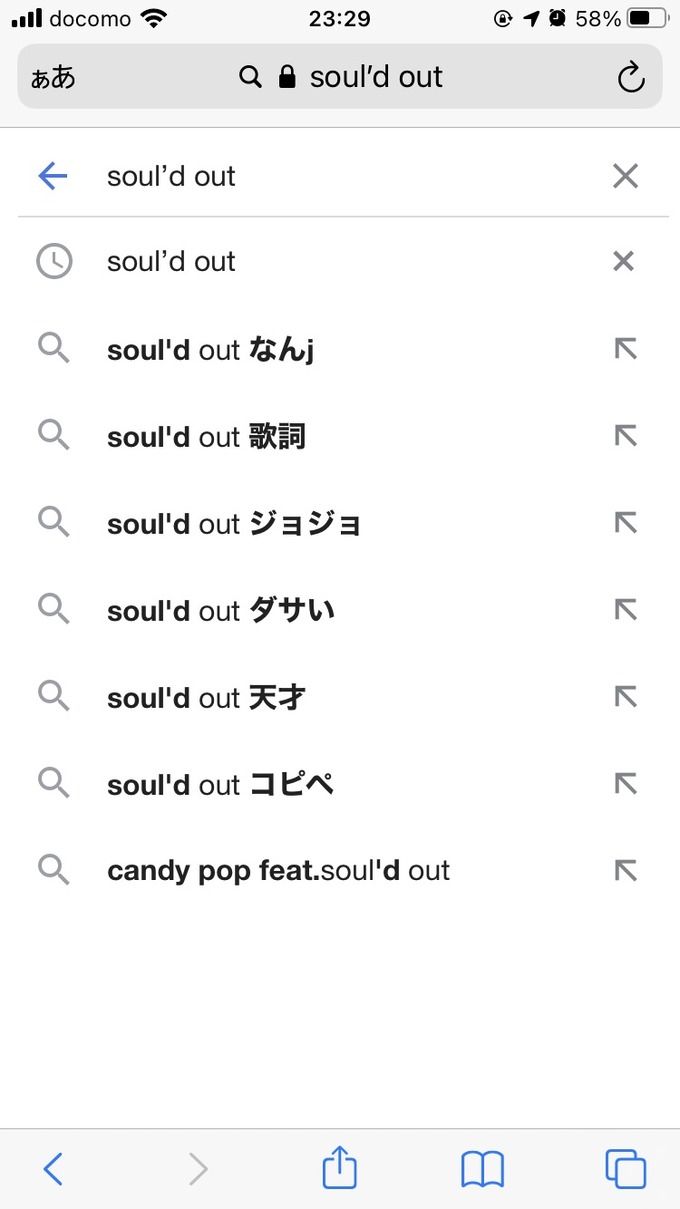680x1209 pixels.
Task: Open the tab switcher icon
Action: [x=625, y=1168]
